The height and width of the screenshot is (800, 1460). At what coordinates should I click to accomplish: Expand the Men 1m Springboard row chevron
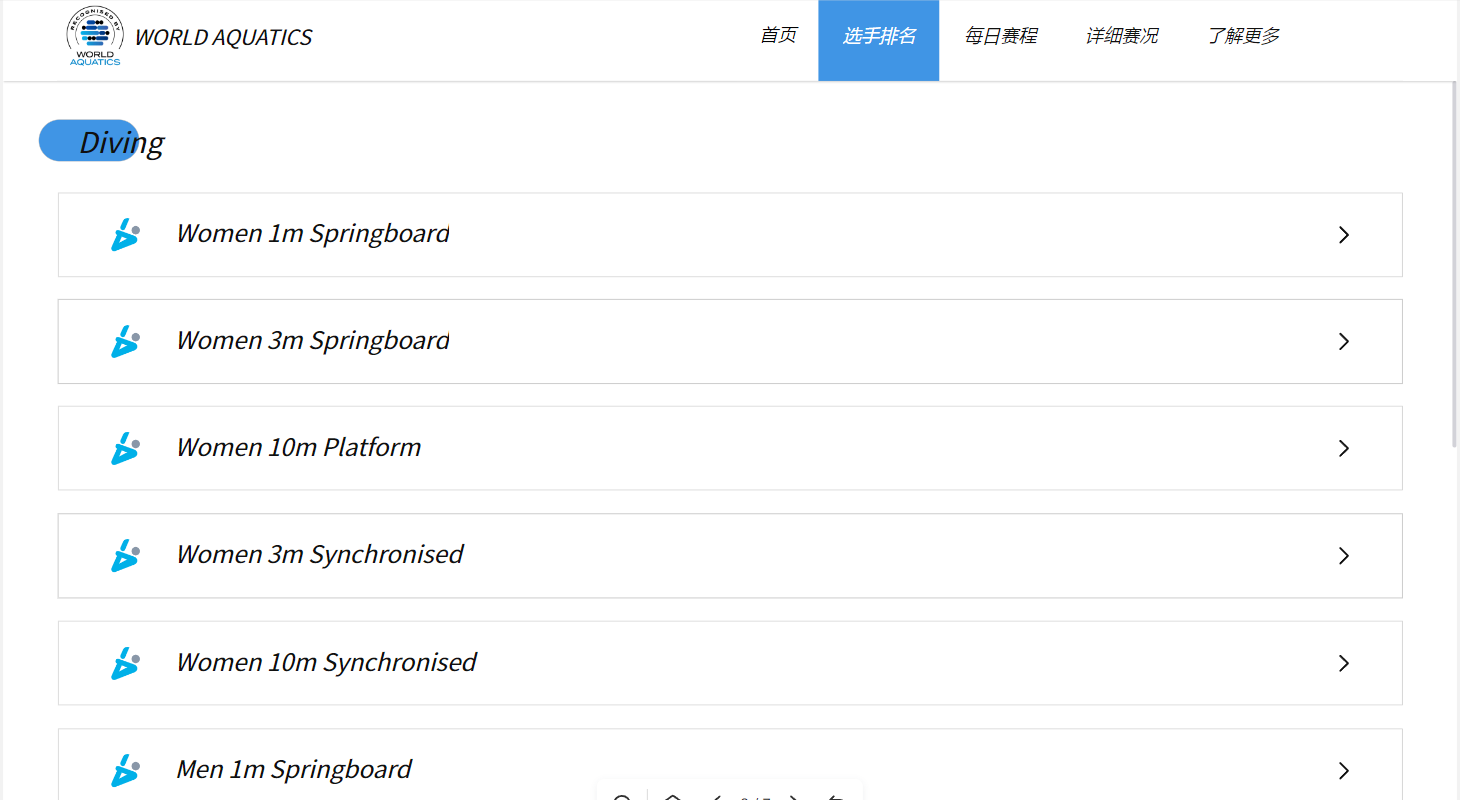click(x=1344, y=771)
